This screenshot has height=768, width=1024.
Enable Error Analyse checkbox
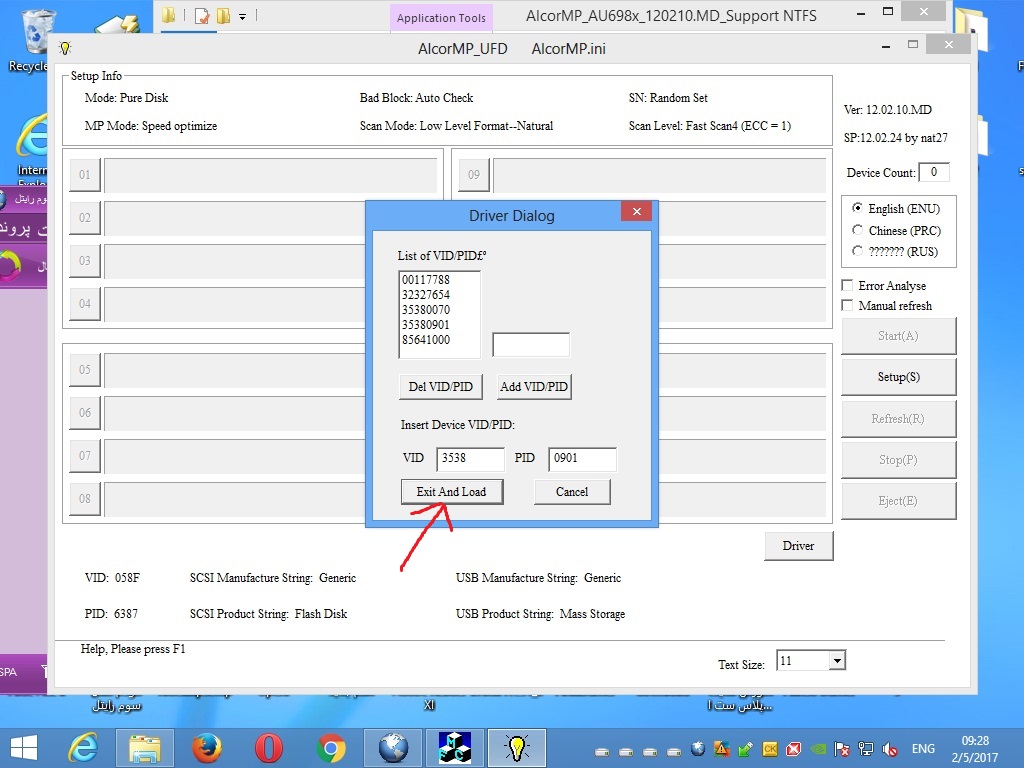848,285
